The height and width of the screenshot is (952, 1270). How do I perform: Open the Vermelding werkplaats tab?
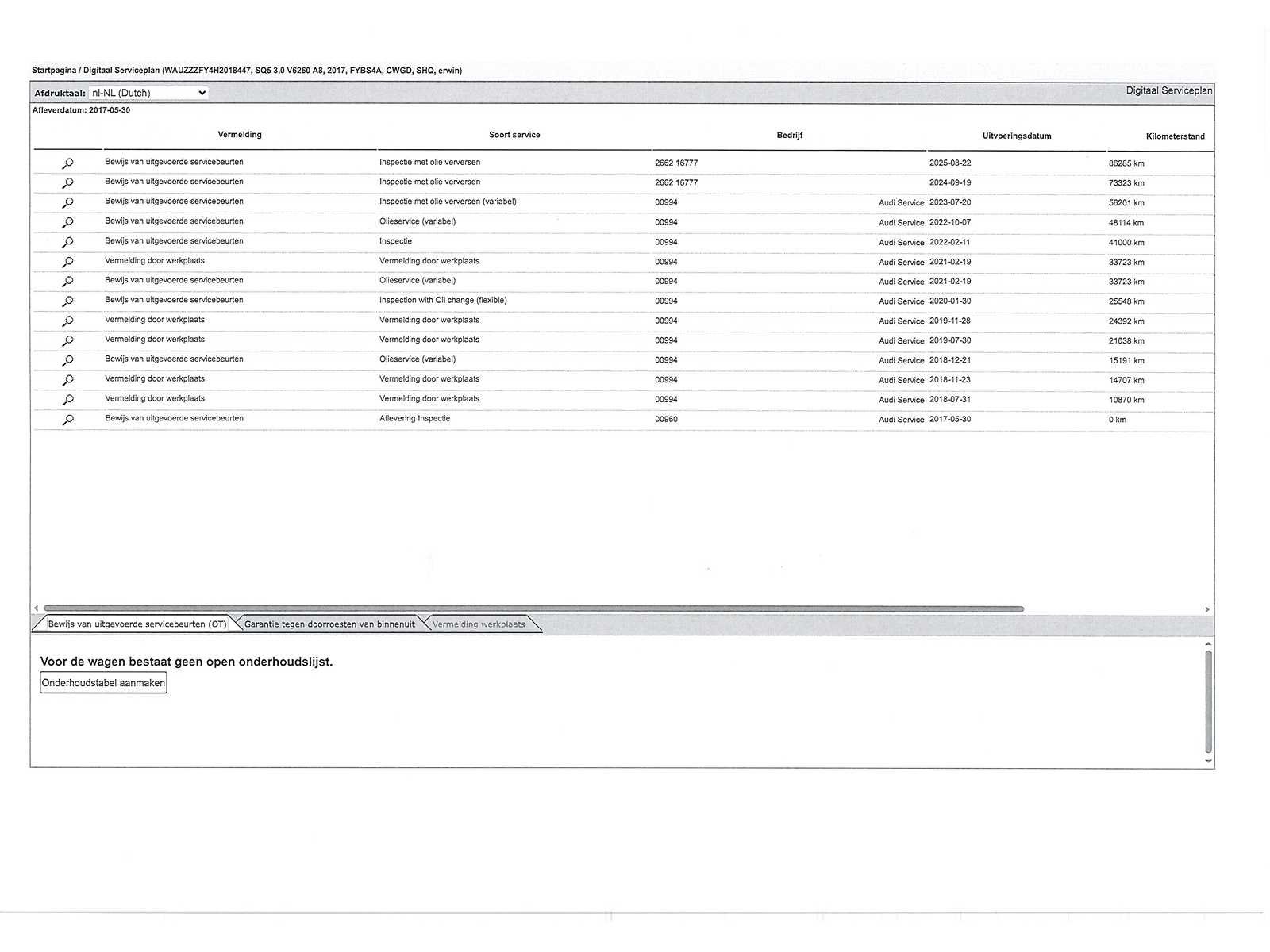pos(479,624)
